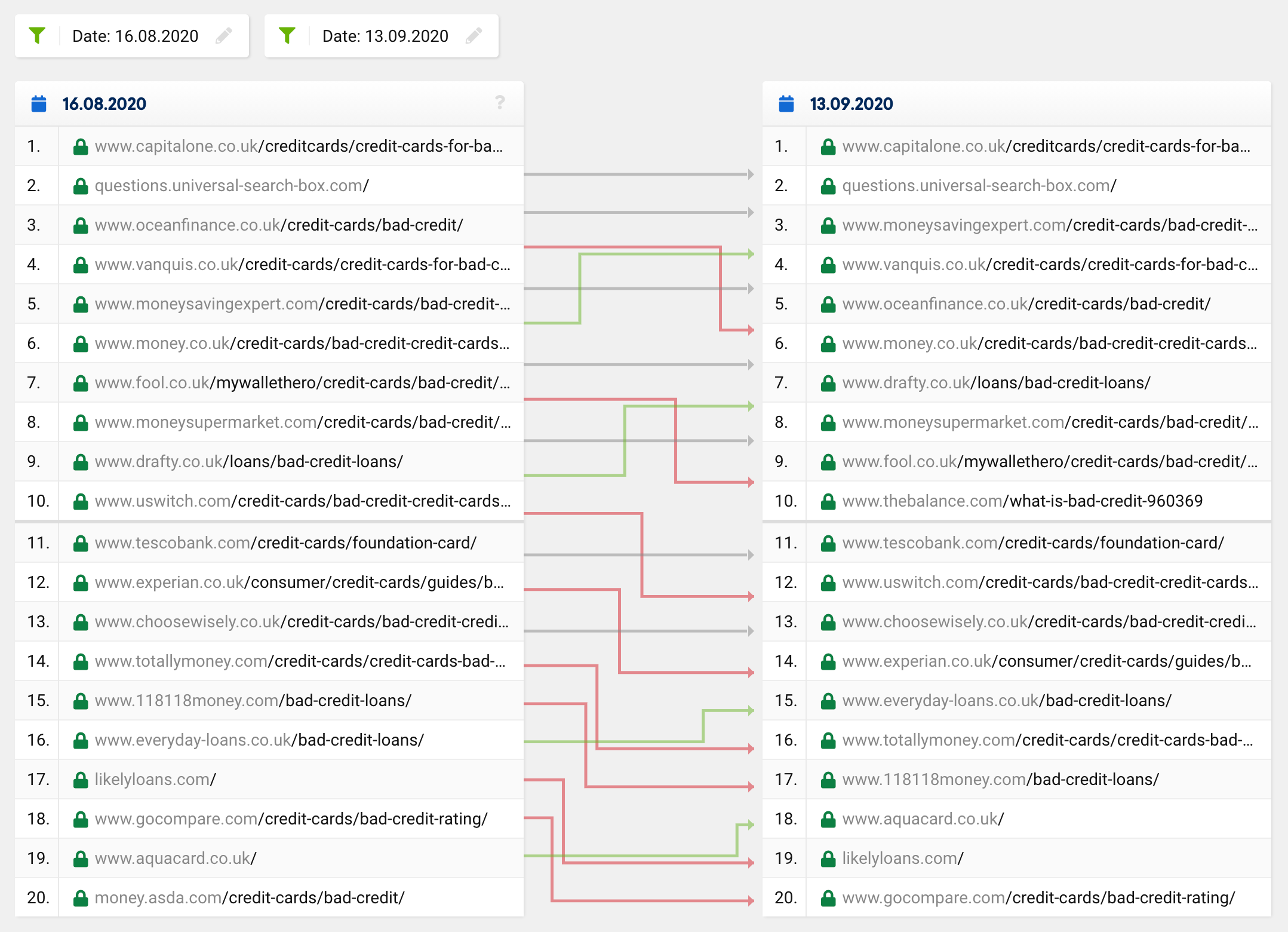Open thebalance.com what-is-bad-credit link
Image resolution: width=1288 pixels, height=932 pixels.
click(x=1022, y=501)
